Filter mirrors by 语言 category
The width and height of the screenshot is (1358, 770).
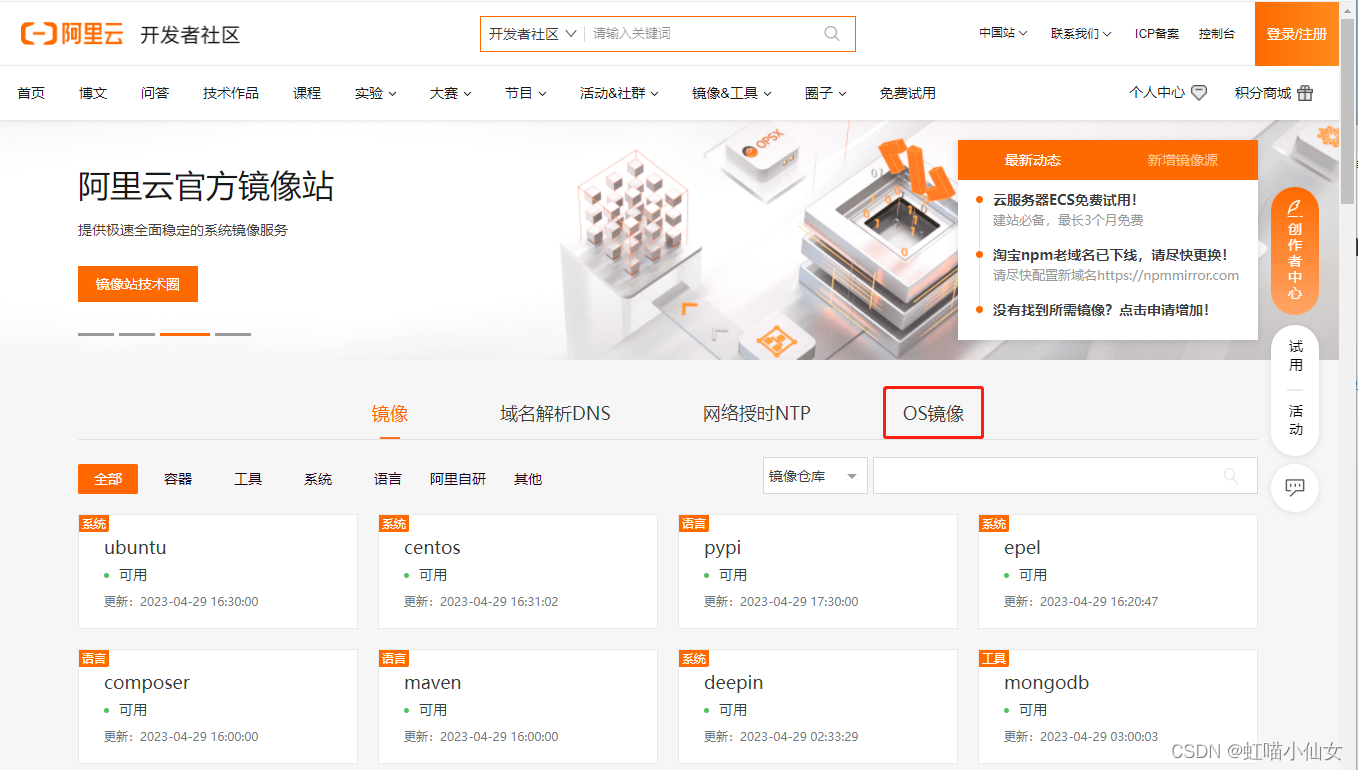point(388,479)
